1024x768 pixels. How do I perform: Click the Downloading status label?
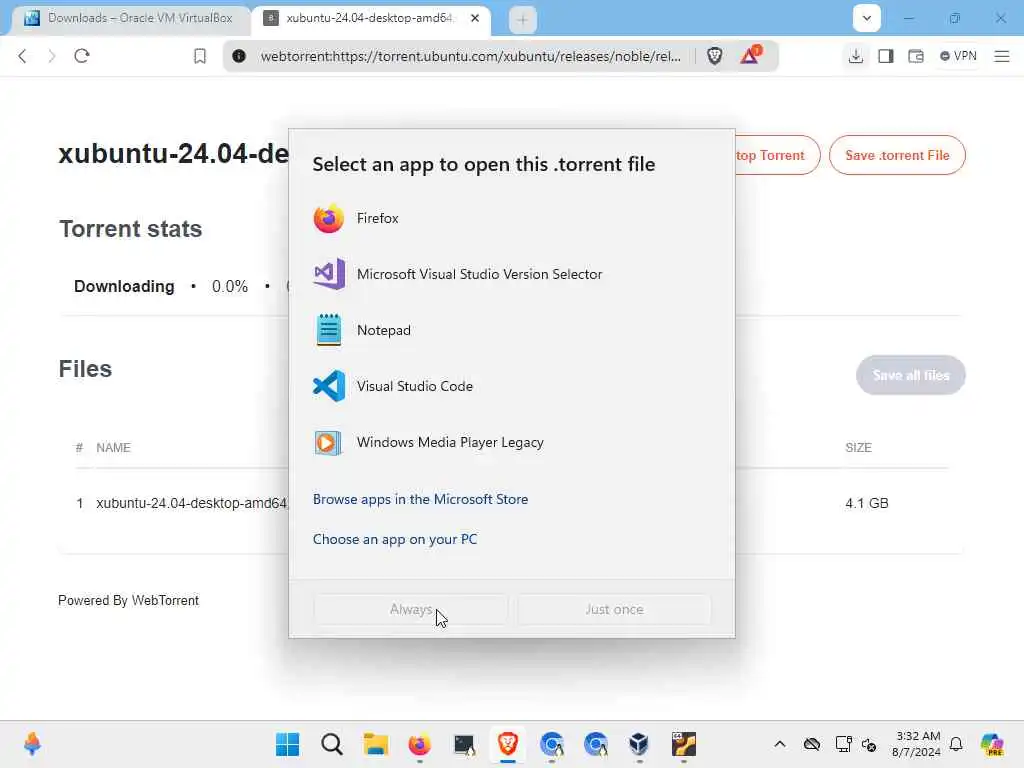[124, 287]
